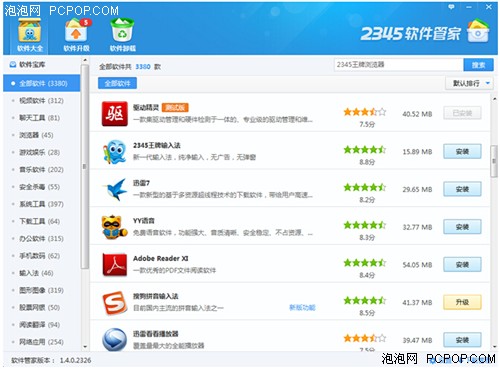
Task: Open the title bar feedback menu icon
Action: [x=452, y=7]
